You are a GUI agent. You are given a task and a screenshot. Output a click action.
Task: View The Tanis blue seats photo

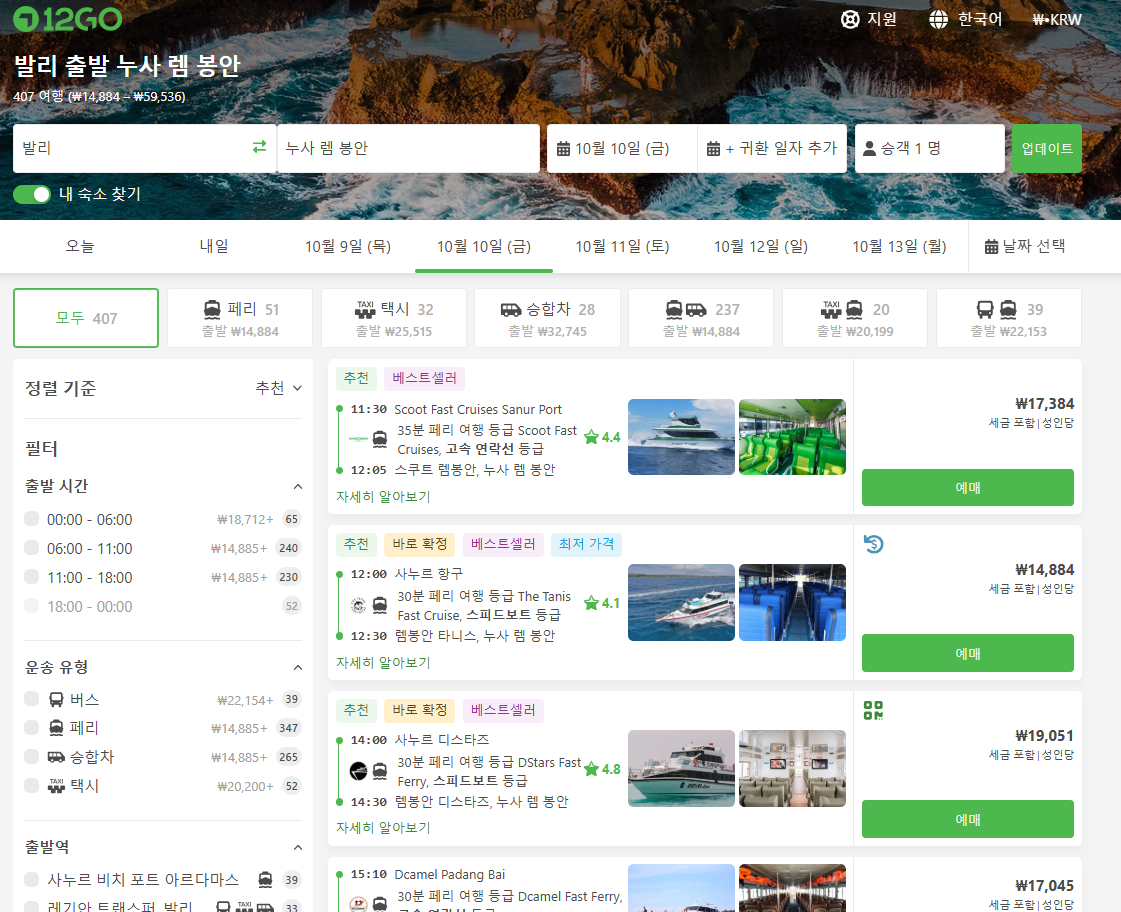coord(792,603)
